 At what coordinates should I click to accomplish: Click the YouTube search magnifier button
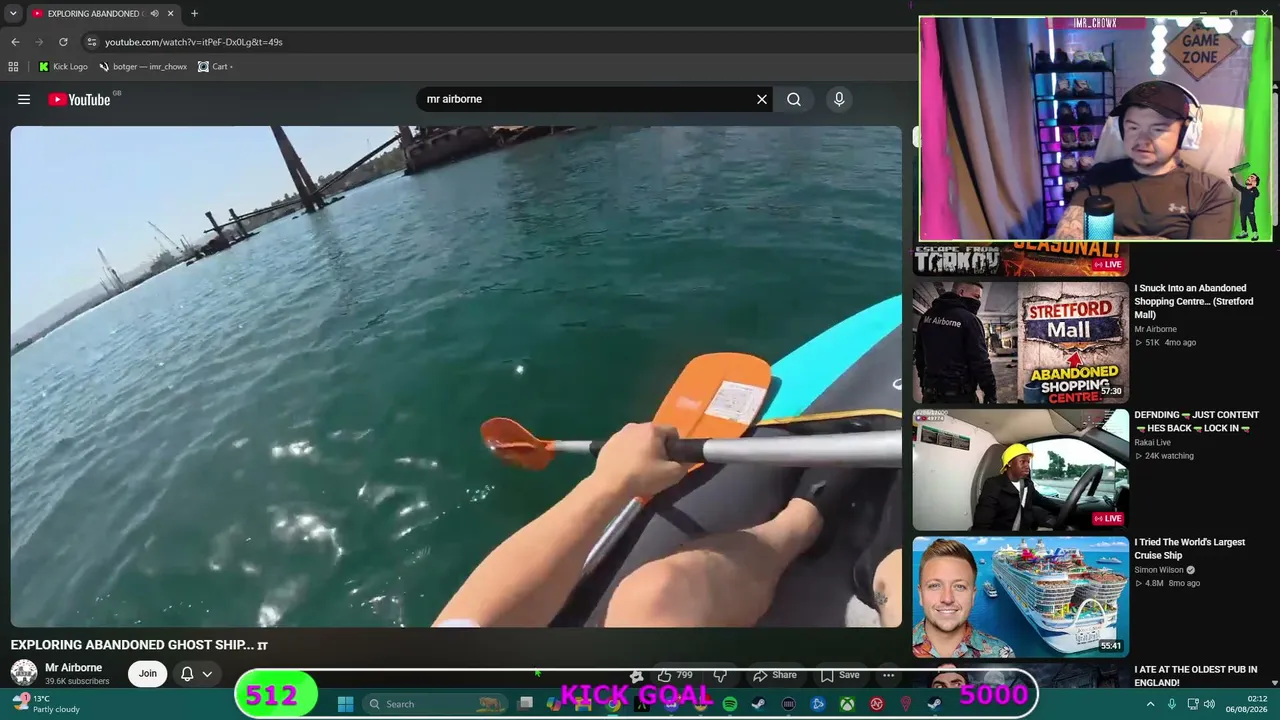794,99
